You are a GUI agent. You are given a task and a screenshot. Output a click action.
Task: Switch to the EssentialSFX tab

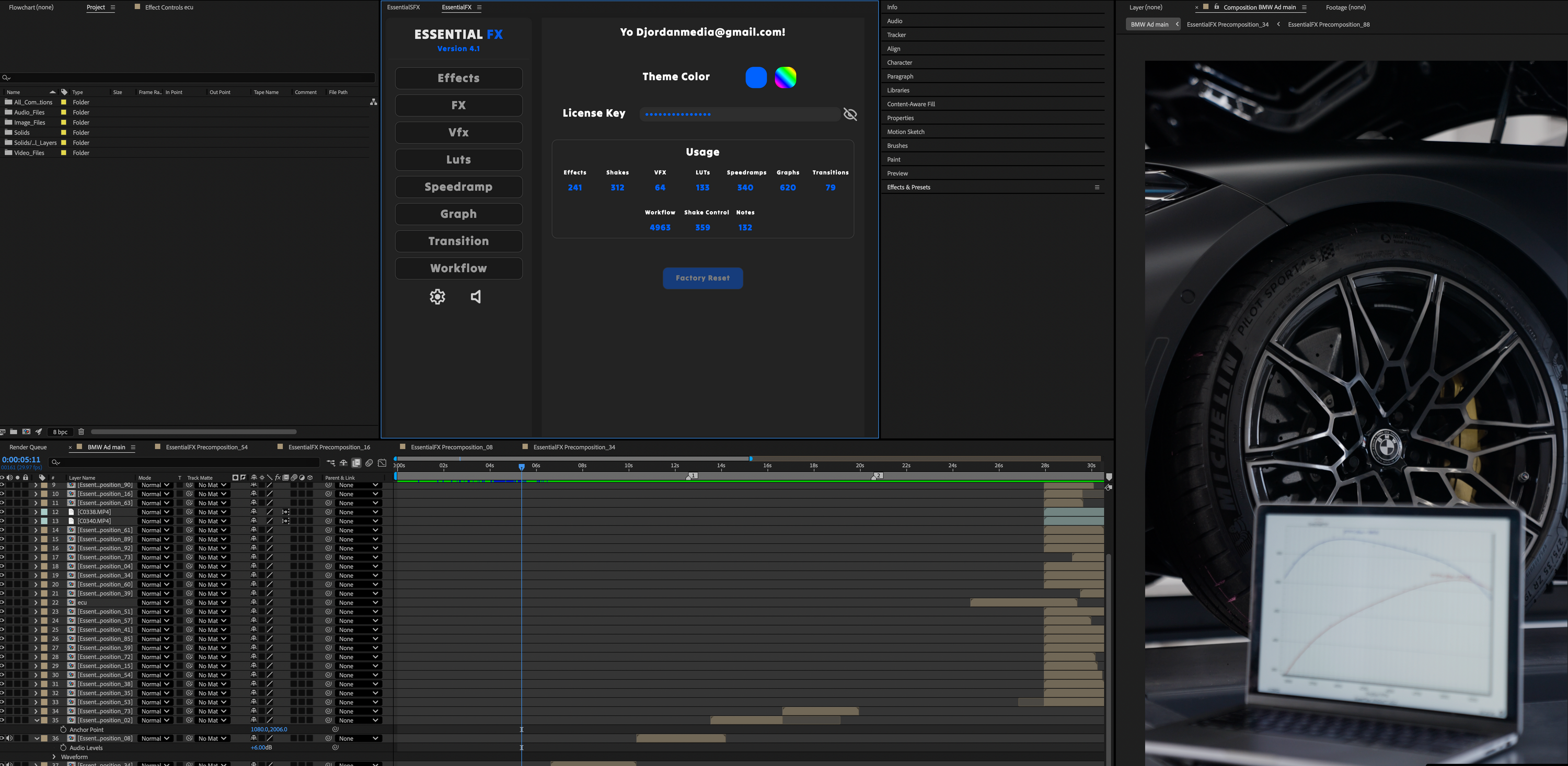coord(403,7)
